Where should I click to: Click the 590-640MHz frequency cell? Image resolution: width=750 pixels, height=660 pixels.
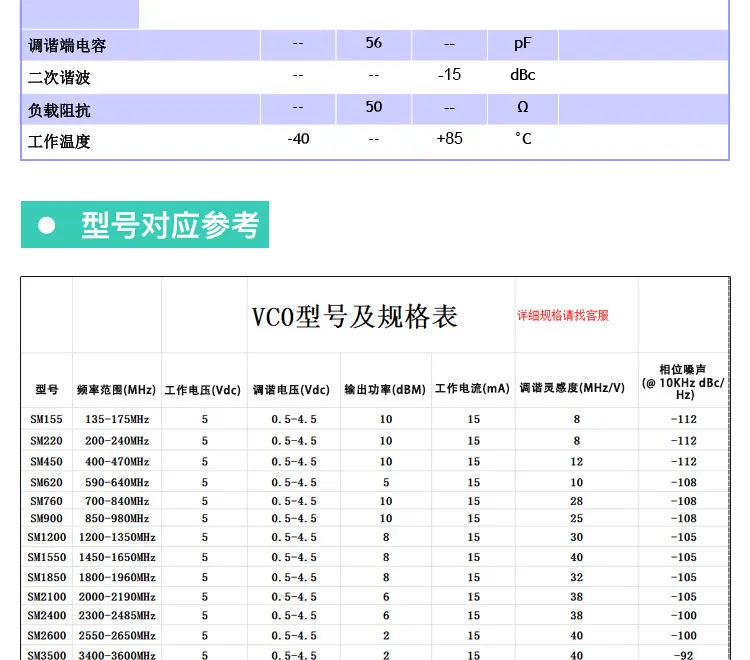[x=117, y=483]
